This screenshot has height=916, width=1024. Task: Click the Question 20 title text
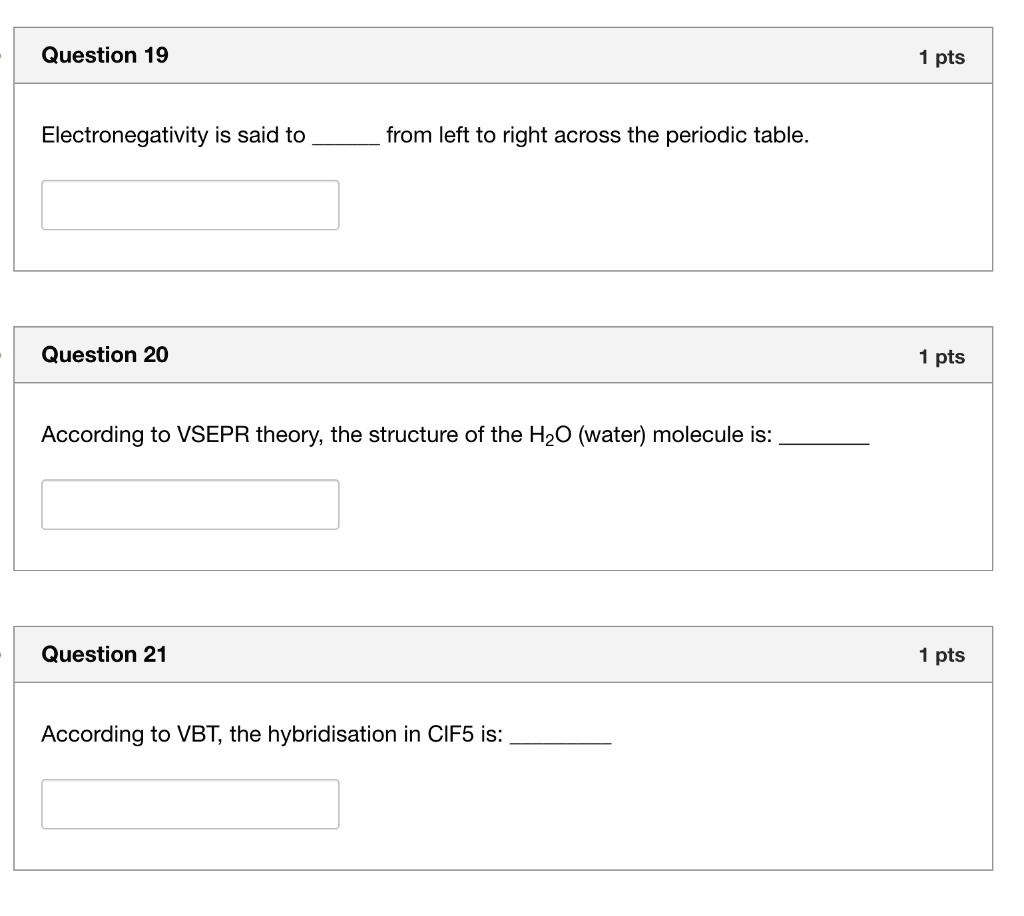point(104,355)
